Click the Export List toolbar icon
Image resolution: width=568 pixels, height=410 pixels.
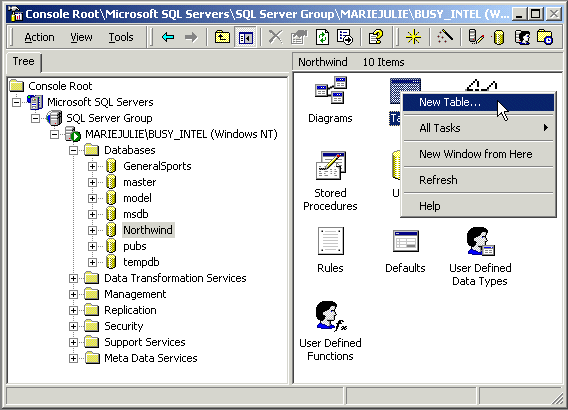(344, 37)
